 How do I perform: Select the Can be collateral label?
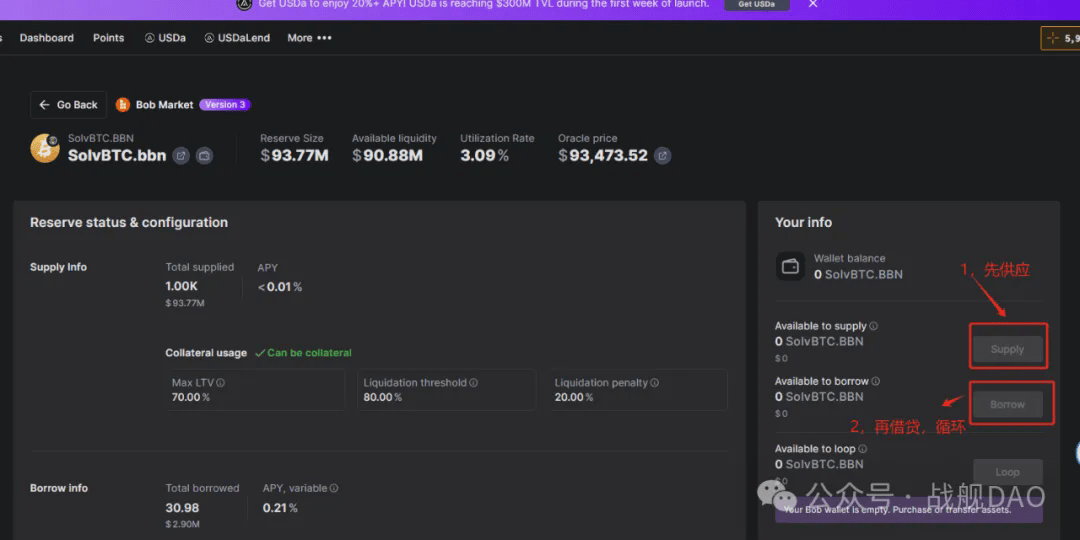(303, 353)
